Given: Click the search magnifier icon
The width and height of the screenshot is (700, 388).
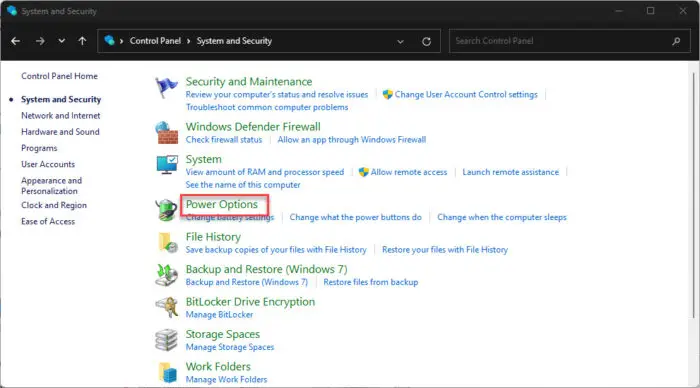Looking at the screenshot, I should coord(676,41).
